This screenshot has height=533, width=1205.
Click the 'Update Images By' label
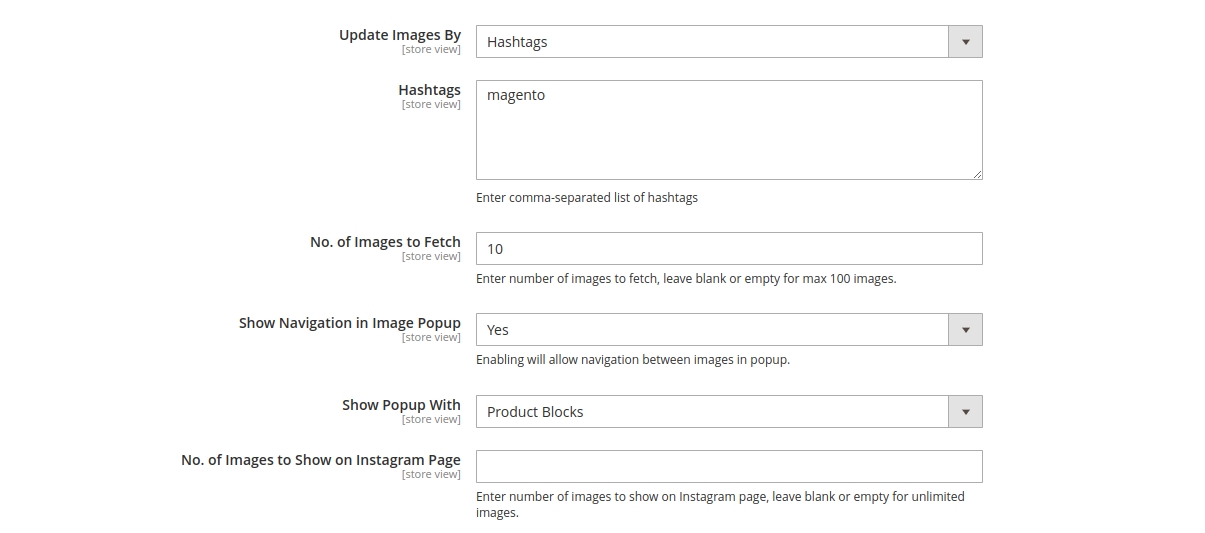tap(399, 35)
